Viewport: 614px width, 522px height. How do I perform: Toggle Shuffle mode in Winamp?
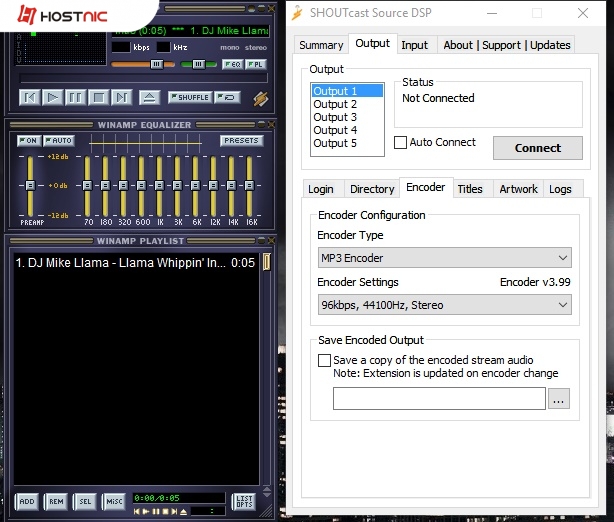point(190,97)
